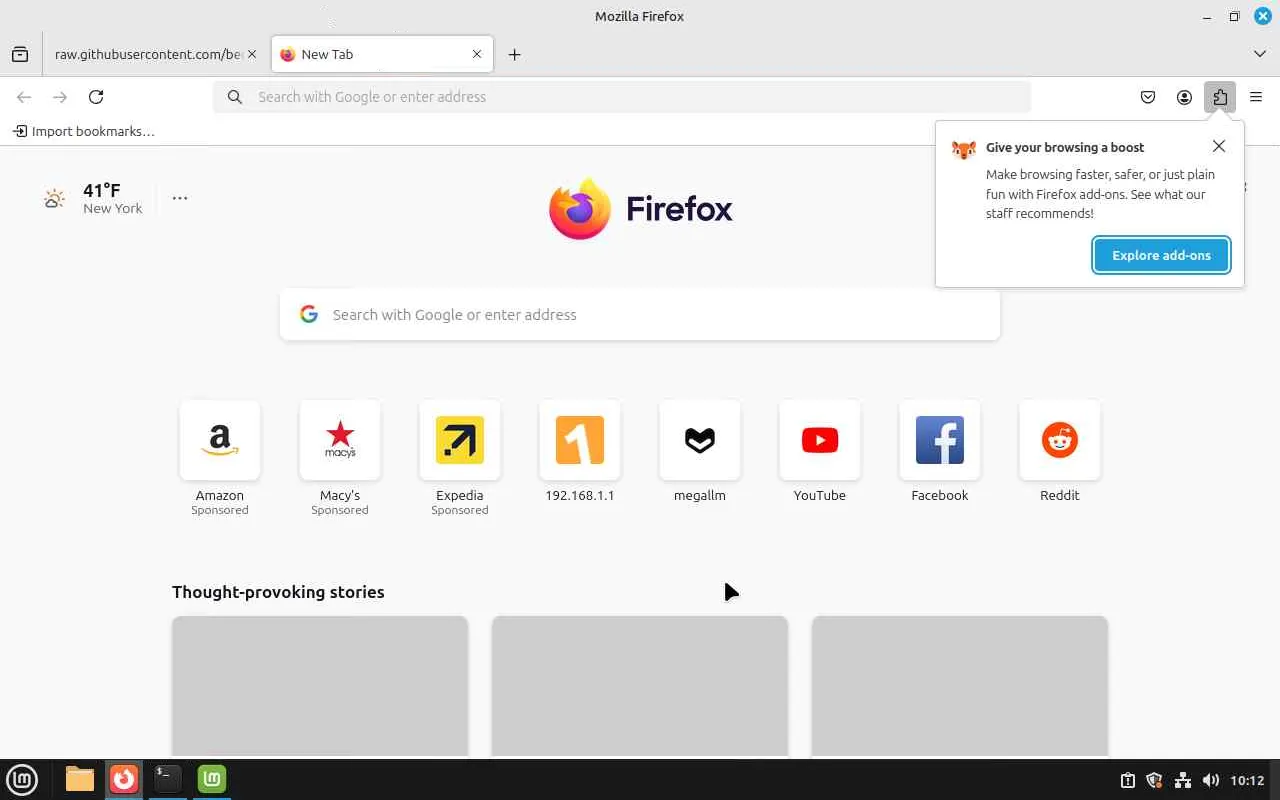Close the New Tab tab
Viewport: 1280px width, 800px height.
coord(477,54)
